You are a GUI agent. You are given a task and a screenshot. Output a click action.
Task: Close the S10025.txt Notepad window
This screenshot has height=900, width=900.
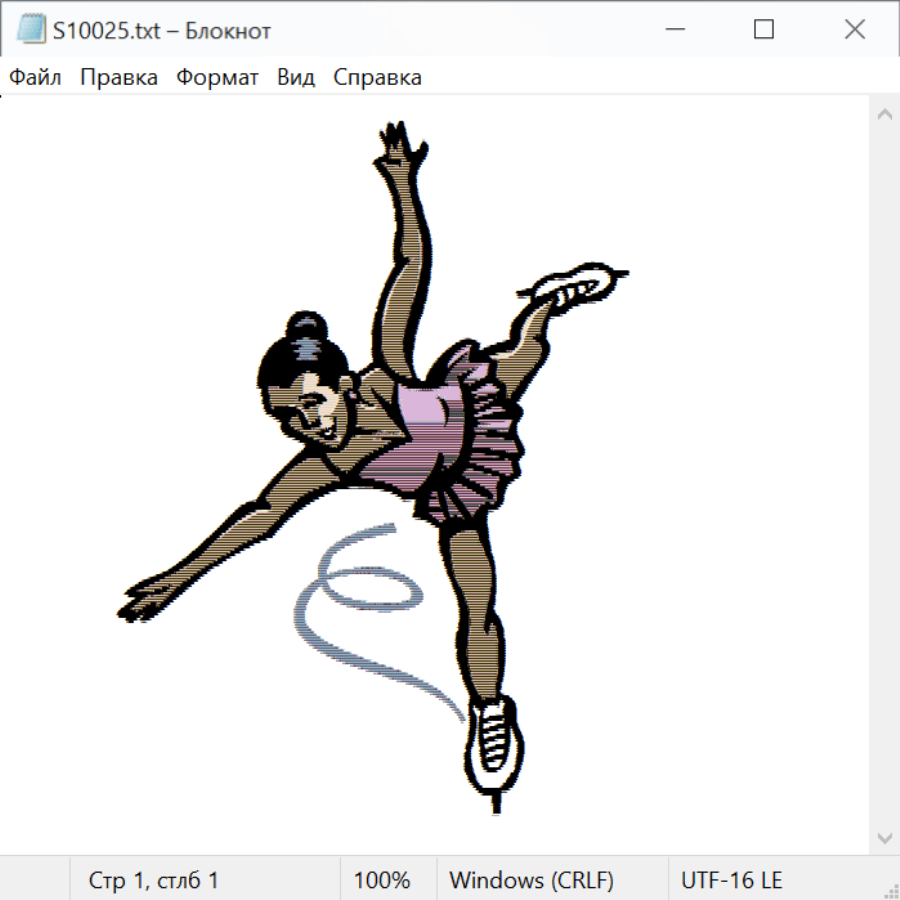854,30
